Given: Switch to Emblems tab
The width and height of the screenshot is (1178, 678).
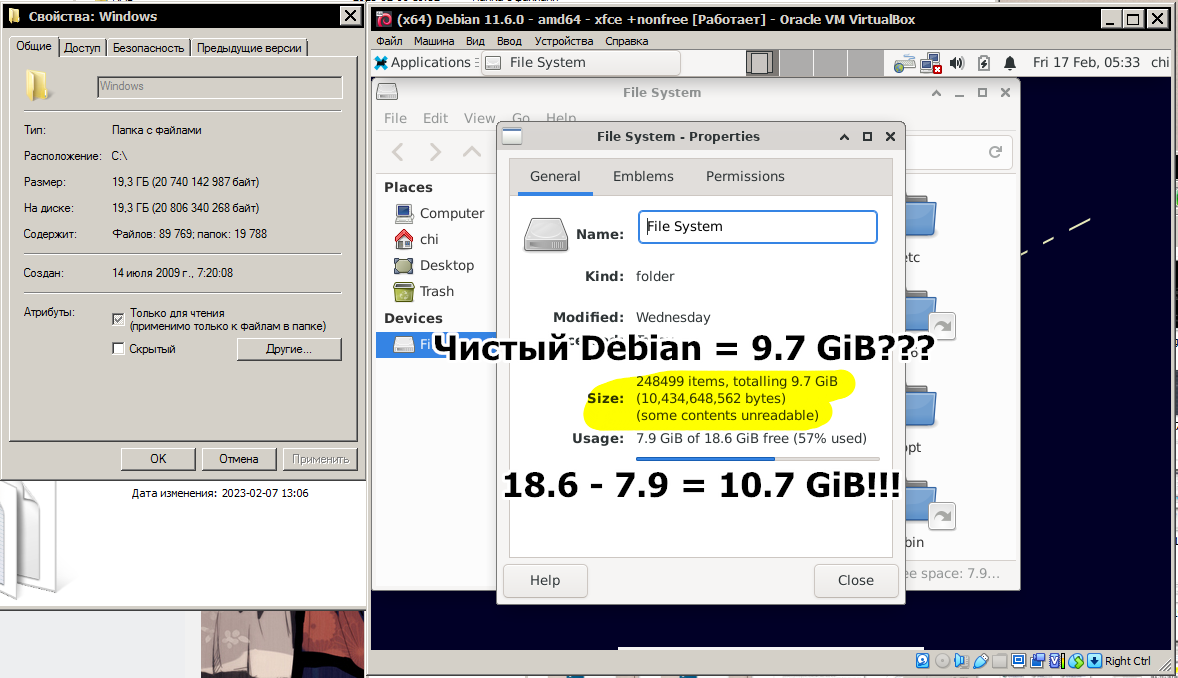Looking at the screenshot, I should (x=643, y=177).
